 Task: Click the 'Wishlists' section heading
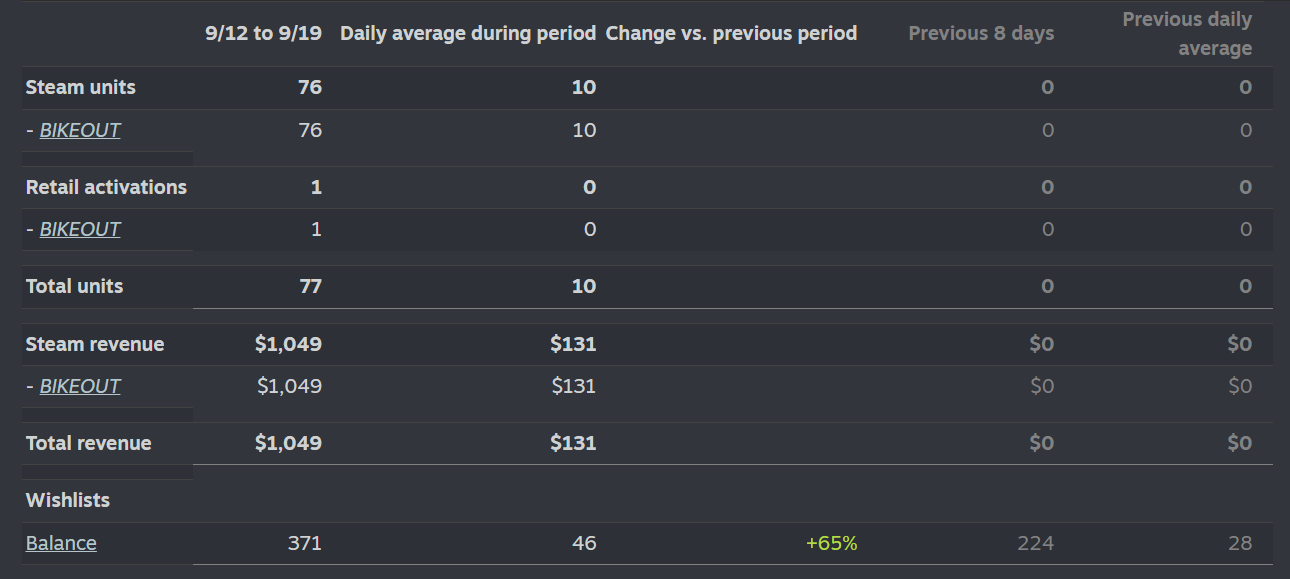click(68, 500)
